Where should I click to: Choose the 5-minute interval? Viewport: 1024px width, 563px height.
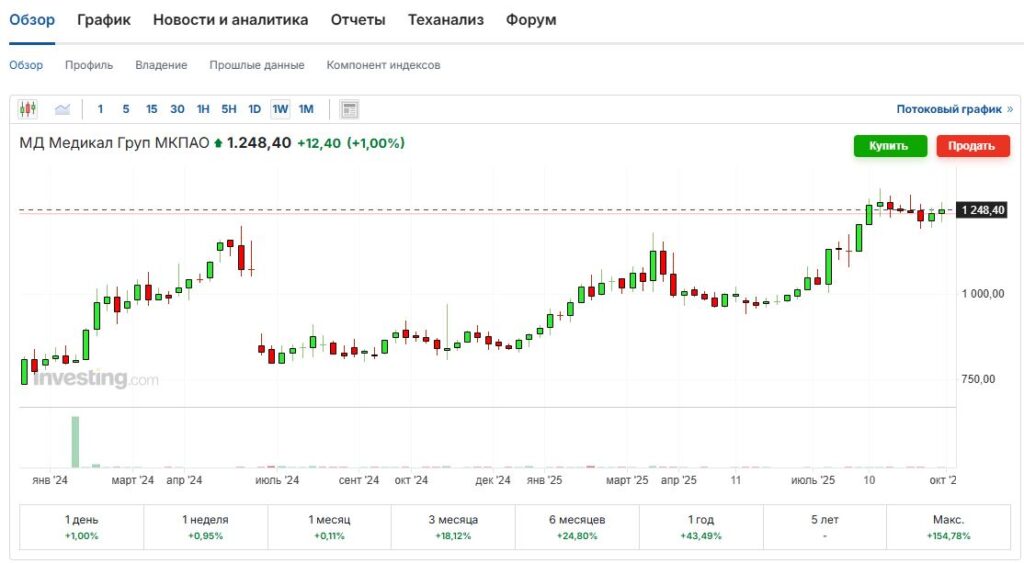[125, 109]
